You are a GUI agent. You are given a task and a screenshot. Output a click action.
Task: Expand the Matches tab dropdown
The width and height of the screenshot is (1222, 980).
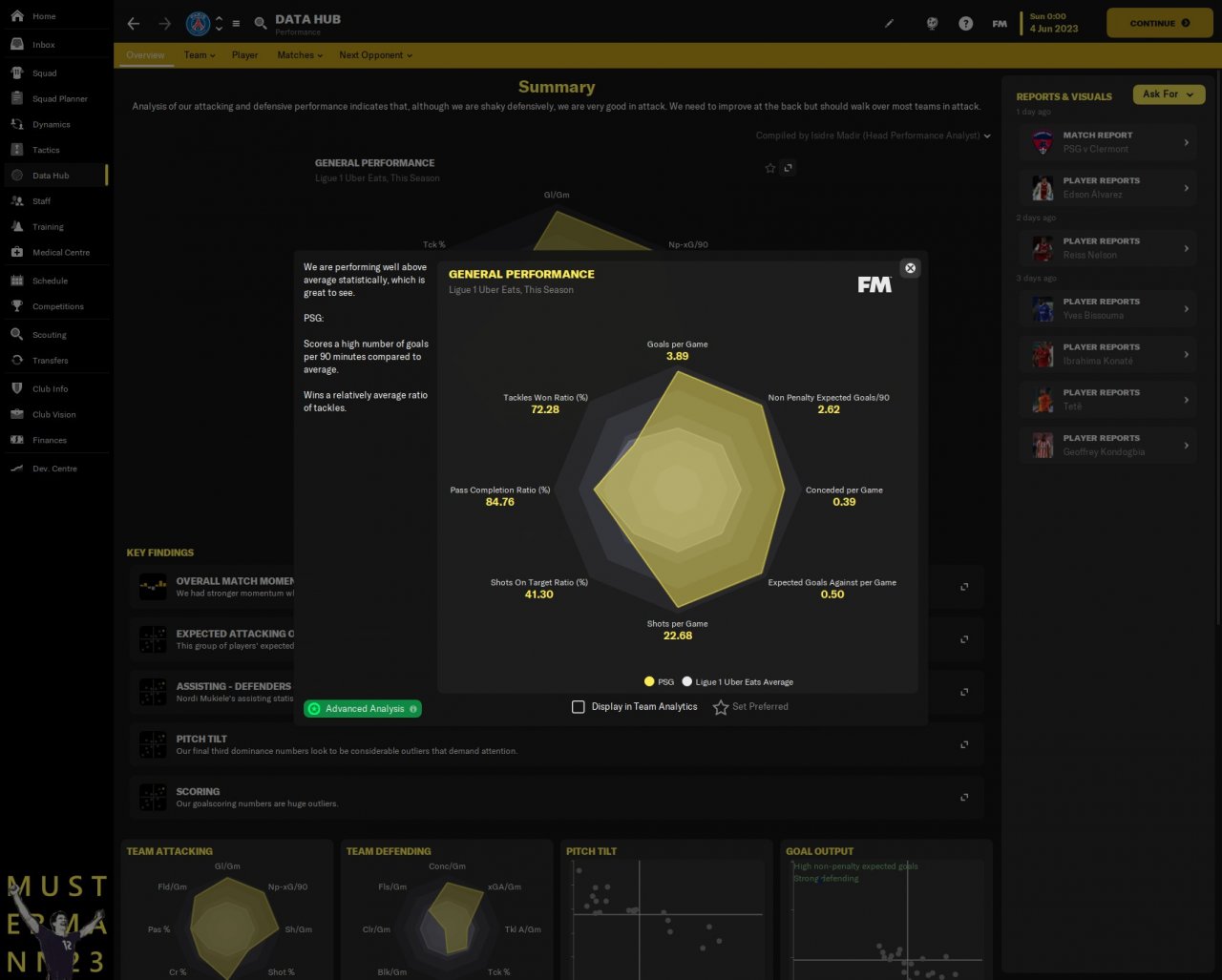click(300, 55)
